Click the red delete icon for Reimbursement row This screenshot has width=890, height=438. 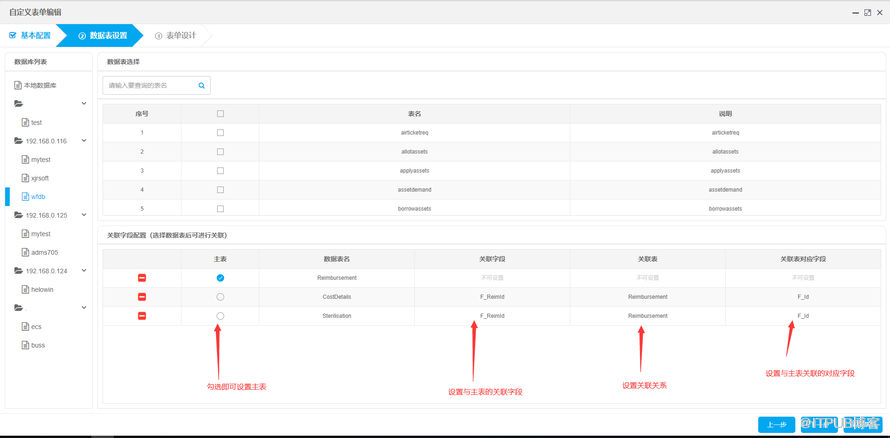(x=142, y=278)
